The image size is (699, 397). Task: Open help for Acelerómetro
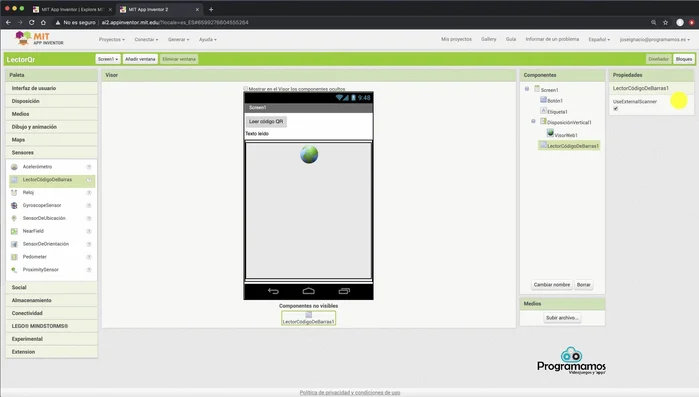tap(89, 167)
